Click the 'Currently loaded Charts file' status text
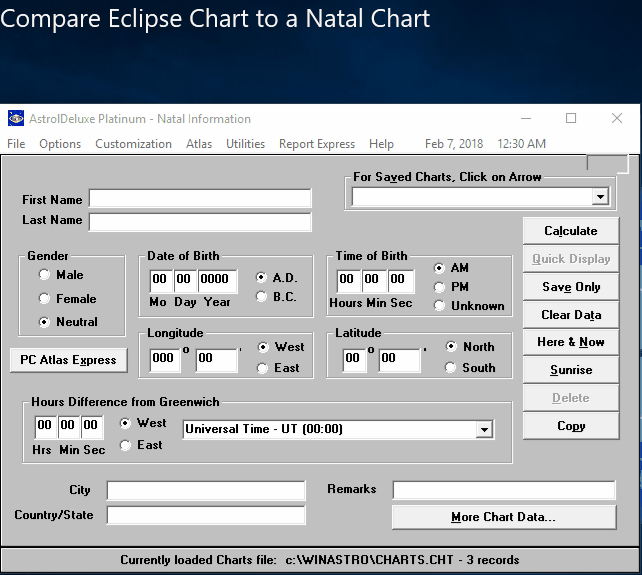This screenshot has height=575, width=642. 198,560
